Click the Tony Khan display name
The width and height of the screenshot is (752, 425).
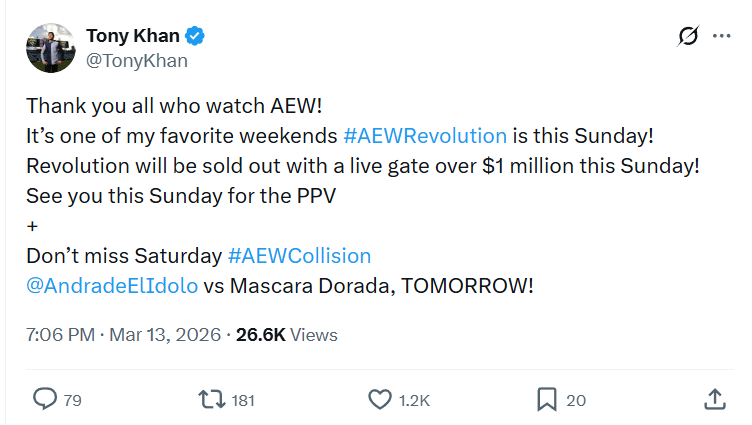click(x=133, y=36)
